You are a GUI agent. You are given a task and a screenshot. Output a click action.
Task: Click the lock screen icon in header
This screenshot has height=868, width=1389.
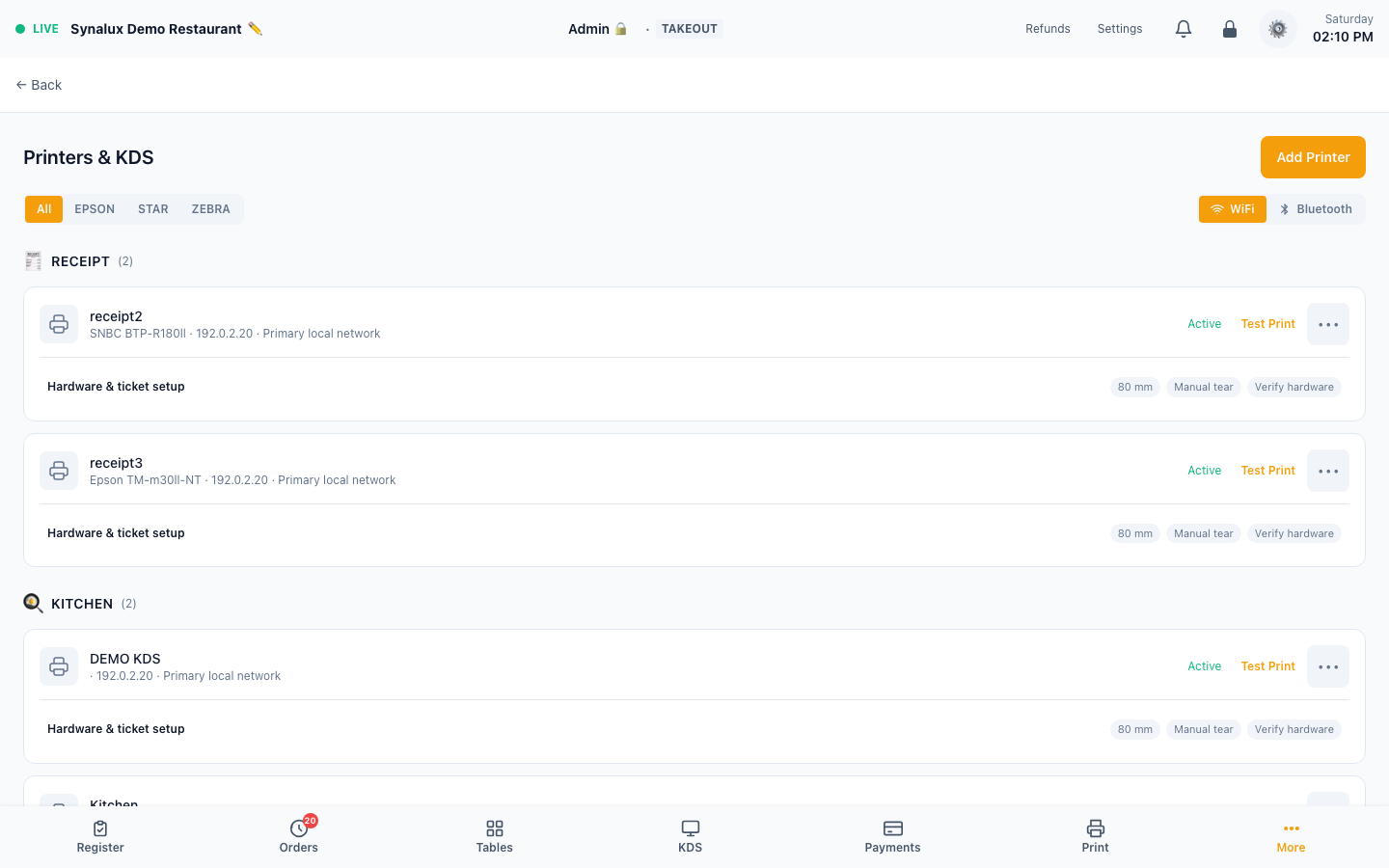click(x=1230, y=29)
